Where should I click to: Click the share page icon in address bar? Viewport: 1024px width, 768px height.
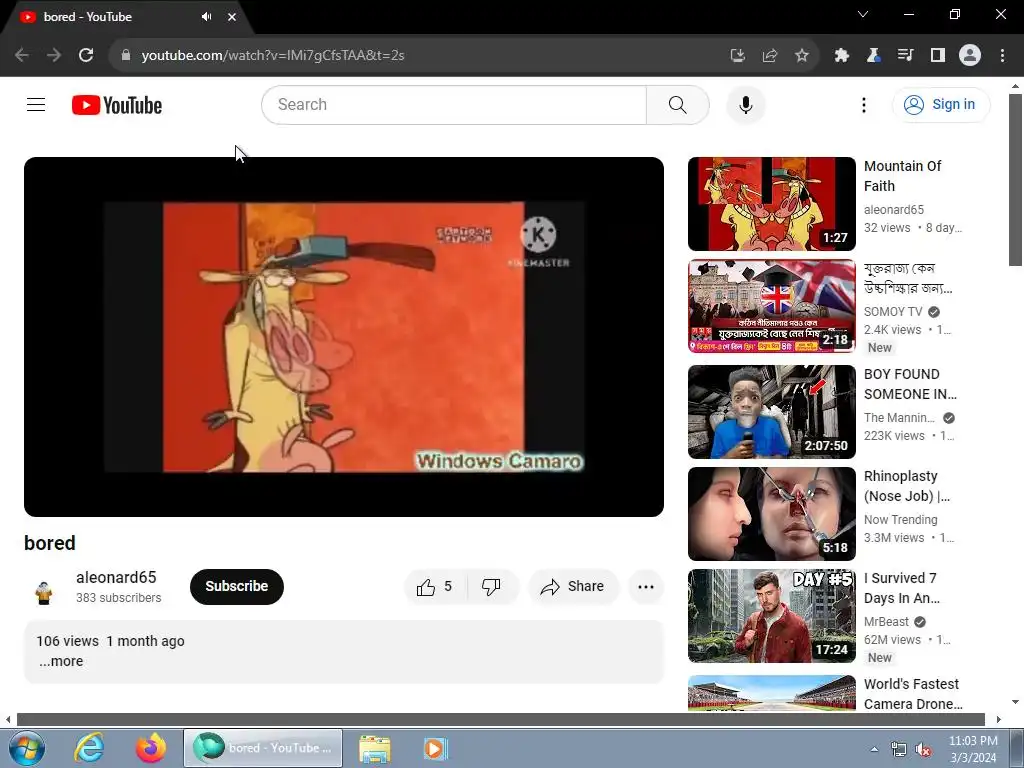point(770,55)
